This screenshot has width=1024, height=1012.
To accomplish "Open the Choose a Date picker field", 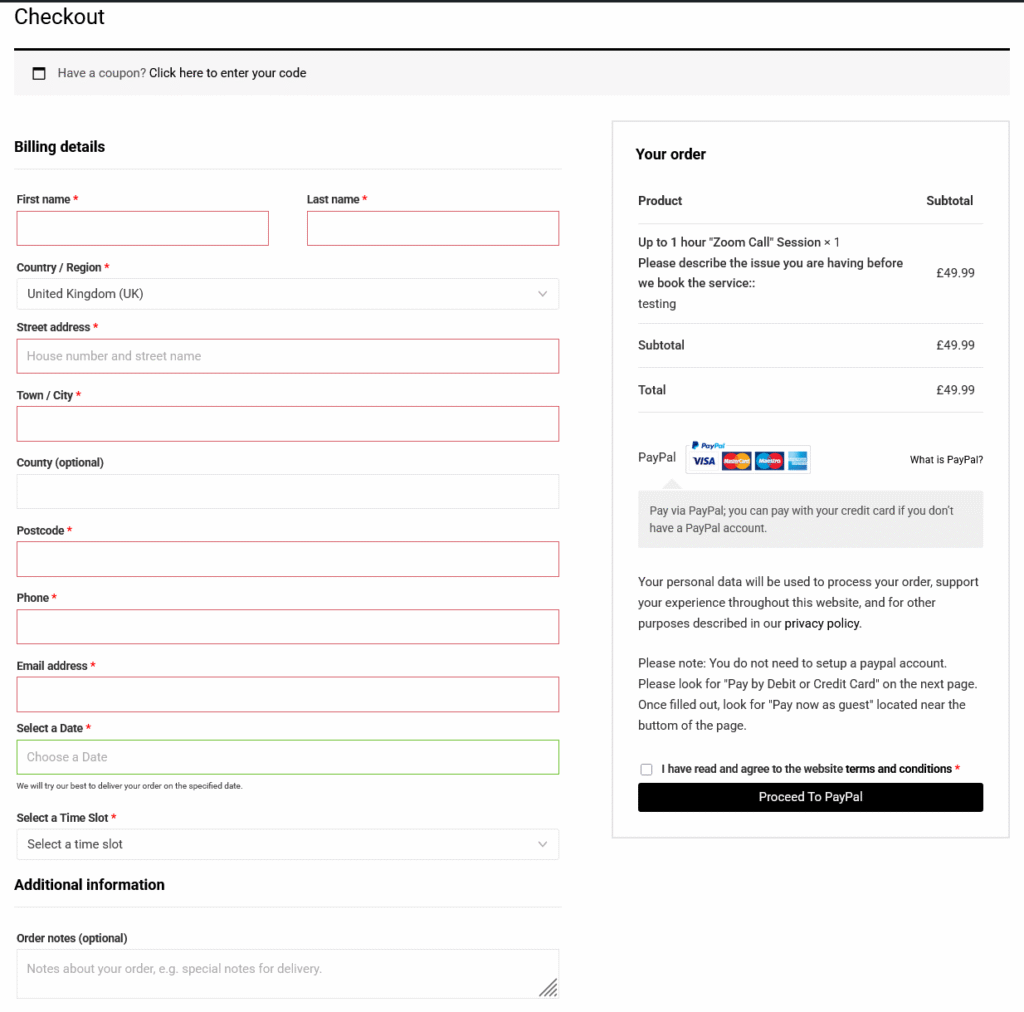I will (x=287, y=757).
